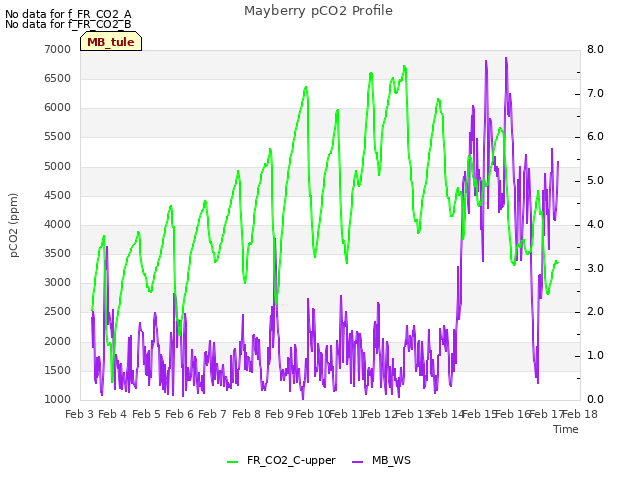Click the 2000 y-axis tick label
Viewport: 640px width, 480px height.
pos(58,341)
